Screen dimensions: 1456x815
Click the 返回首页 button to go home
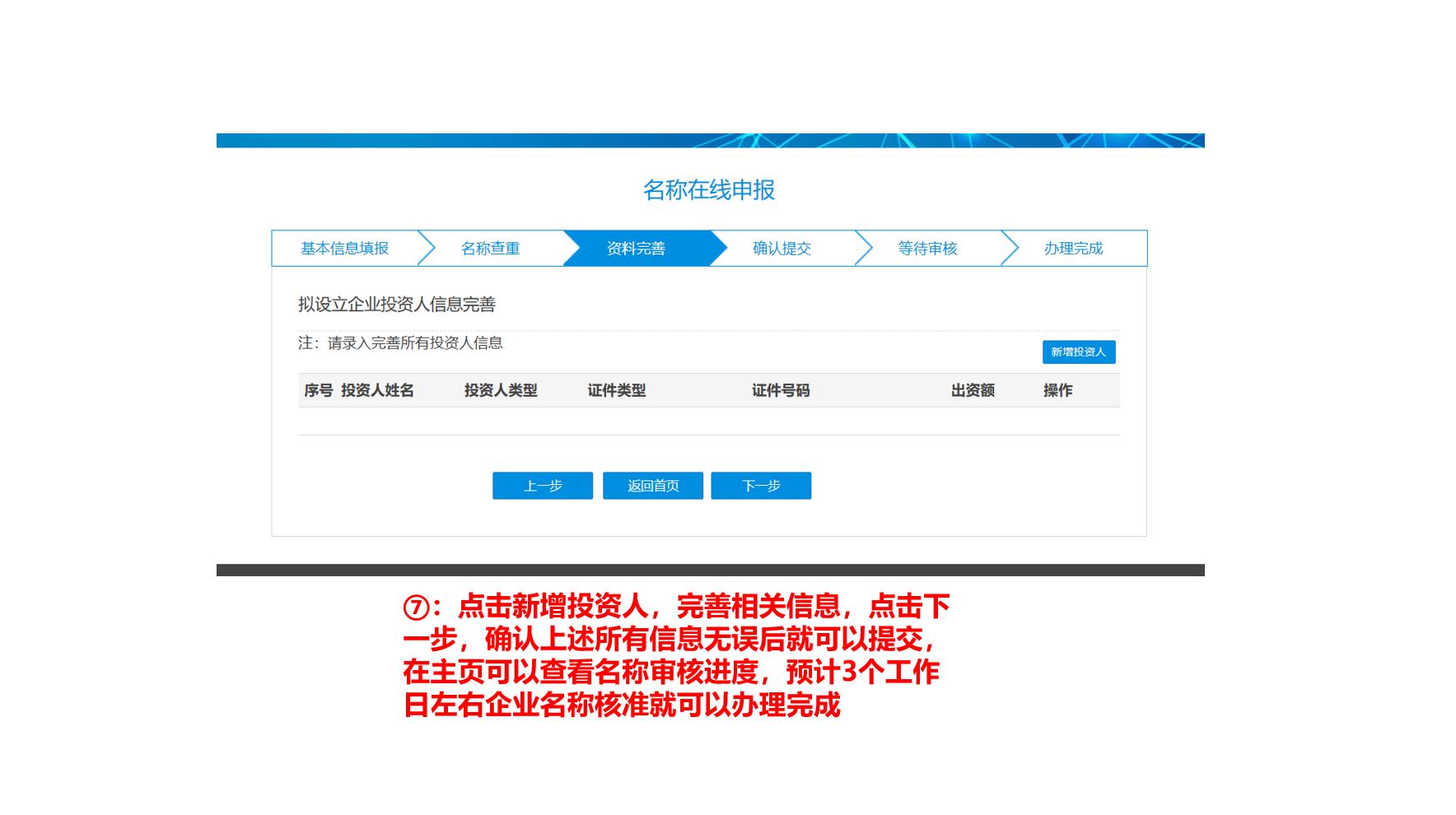click(653, 486)
